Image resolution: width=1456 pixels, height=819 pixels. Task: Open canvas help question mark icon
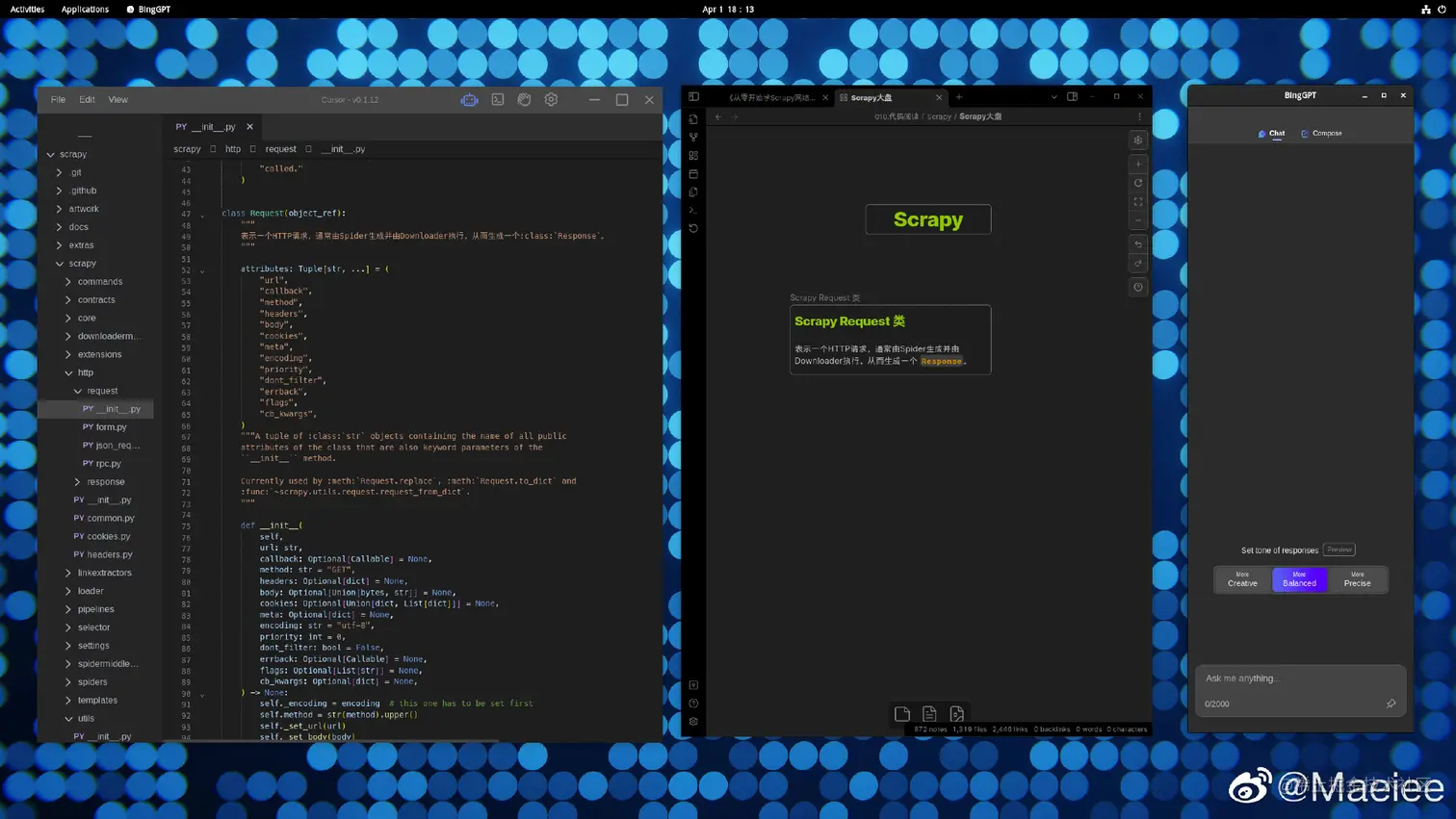tap(1138, 287)
